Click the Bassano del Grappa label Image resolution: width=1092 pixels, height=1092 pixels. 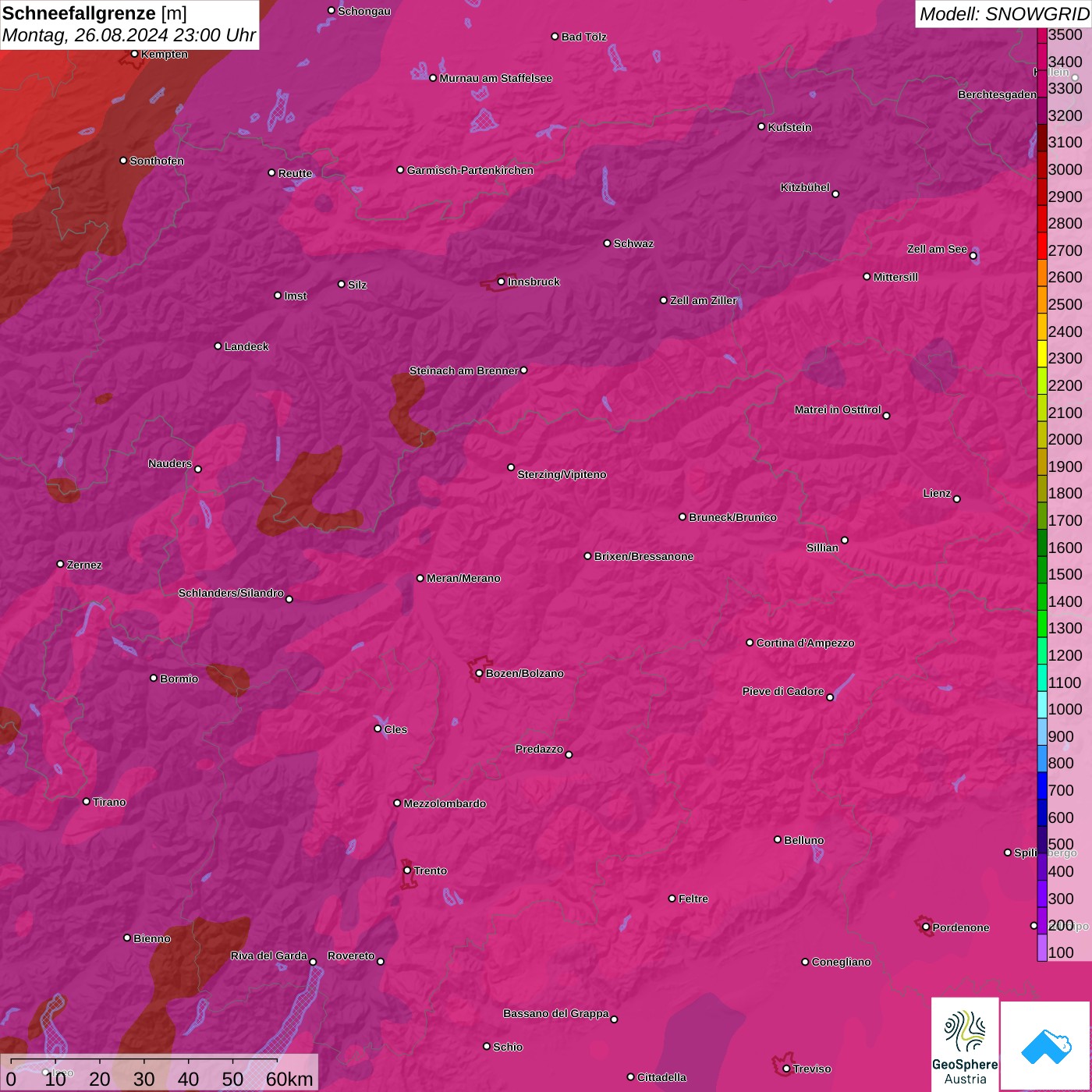[555, 1013]
